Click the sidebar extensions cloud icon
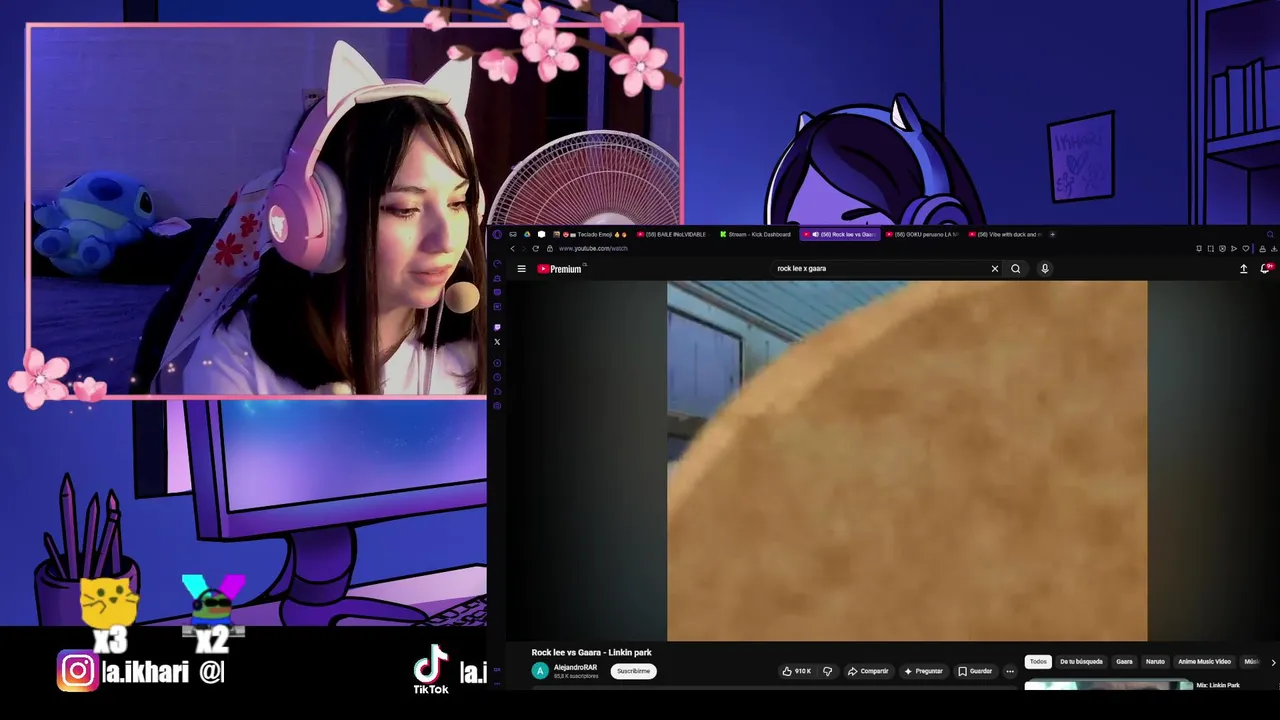 point(497,392)
